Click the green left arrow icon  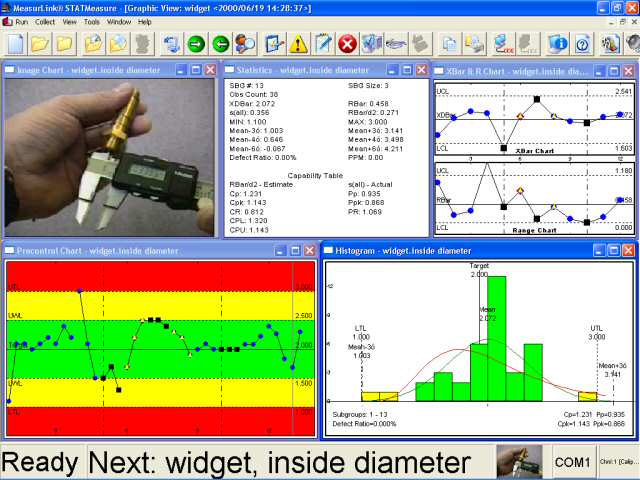pos(221,43)
